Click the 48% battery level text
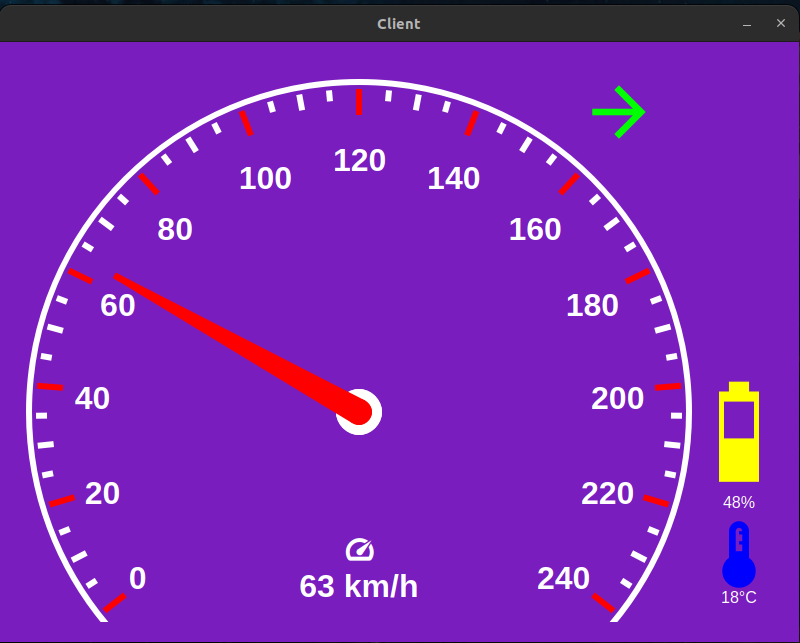 click(739, 502)
